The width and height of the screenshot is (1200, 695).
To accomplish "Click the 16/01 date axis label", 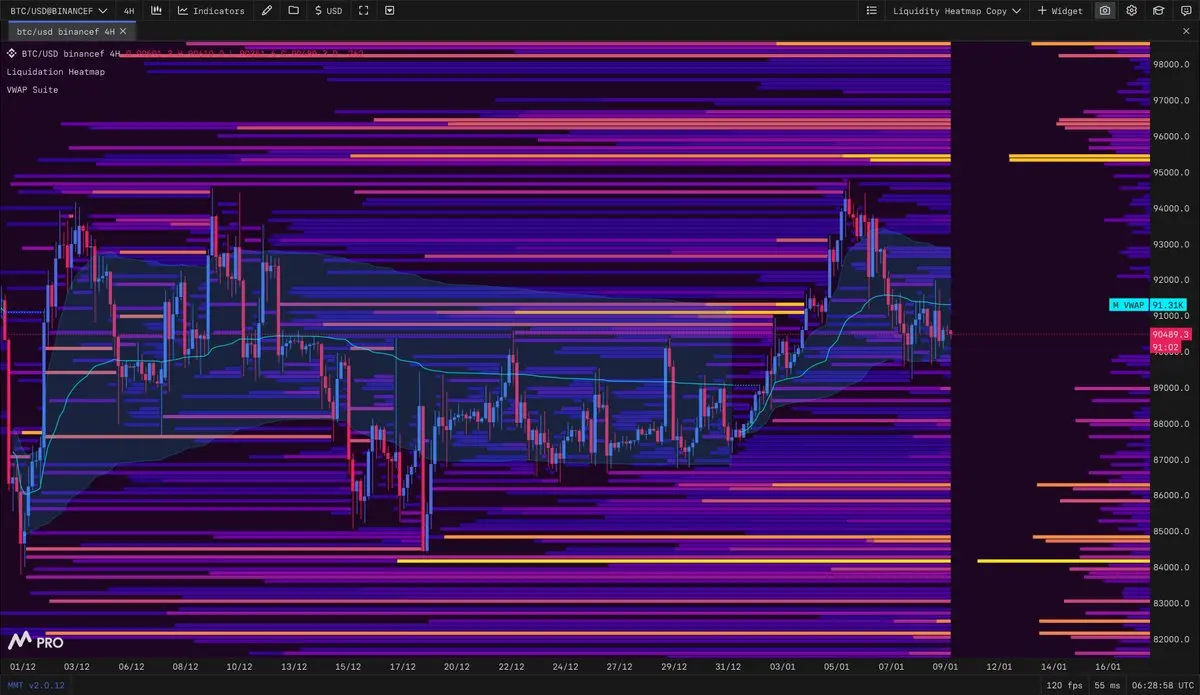I will [x=1108, y=666].
